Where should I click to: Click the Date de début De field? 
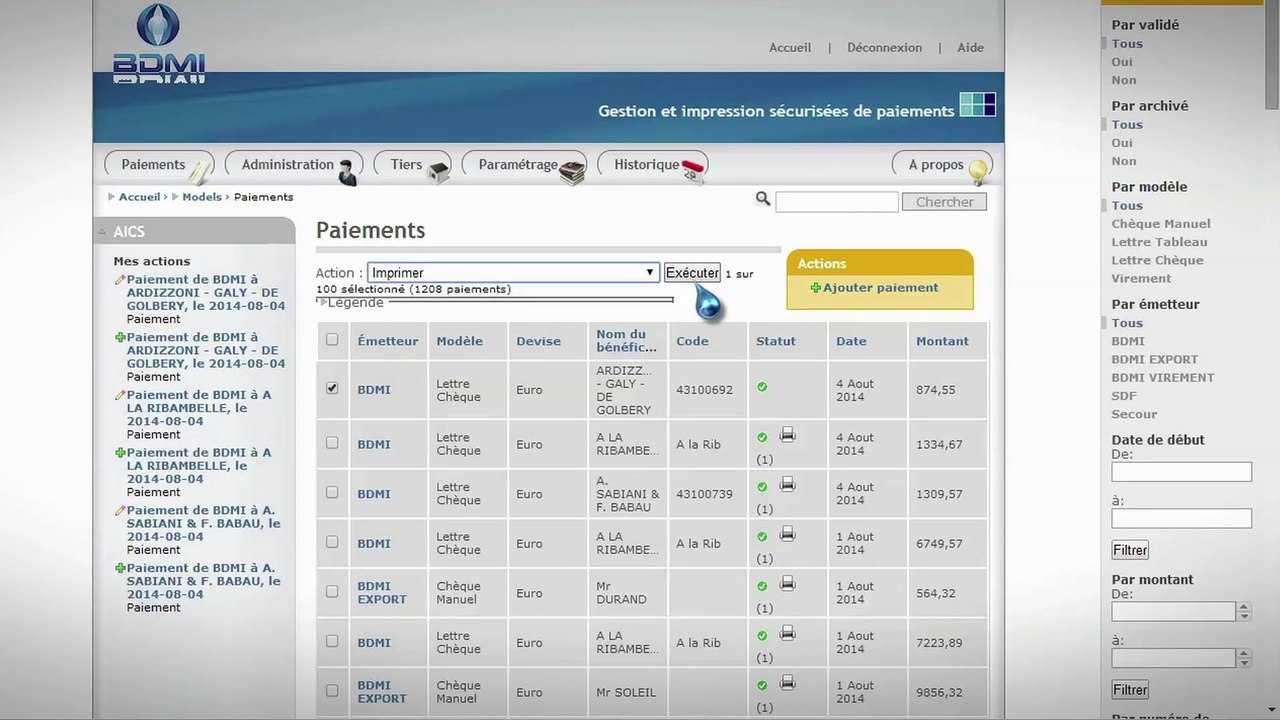pyautogui.click(x=1181, y=472)
